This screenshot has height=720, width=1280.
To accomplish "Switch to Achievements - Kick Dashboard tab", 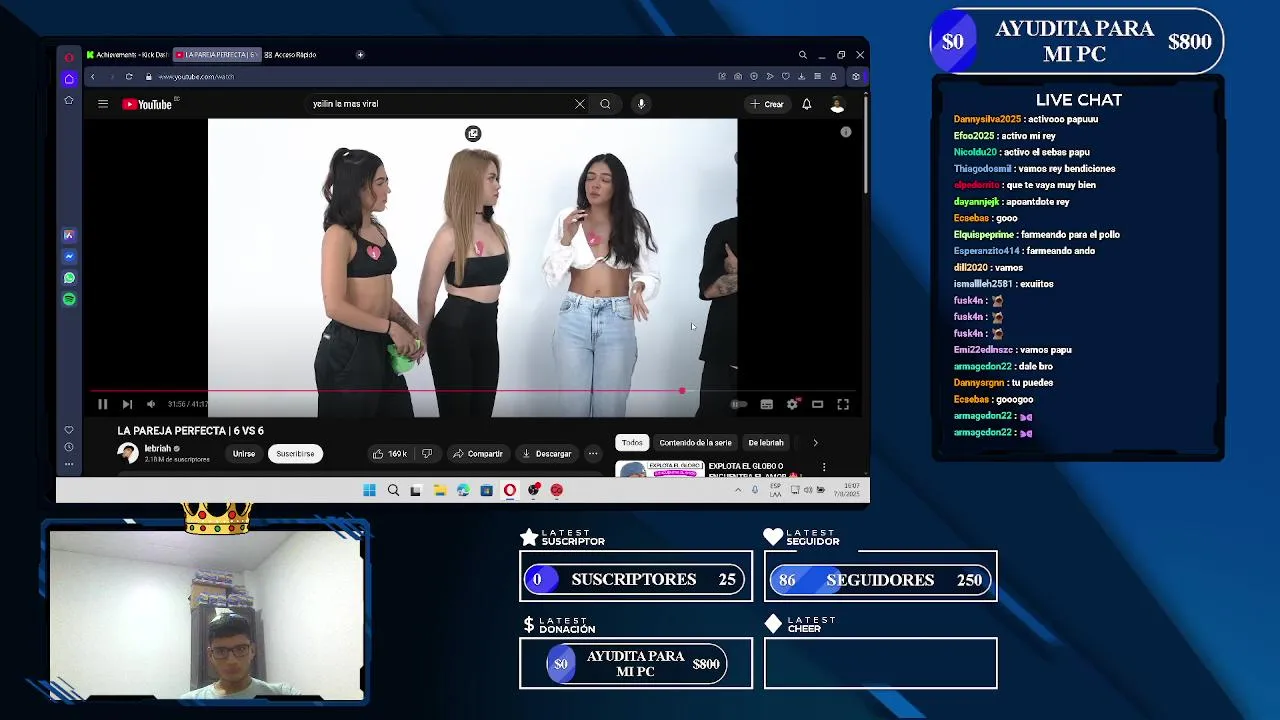I will pos(127,55).
